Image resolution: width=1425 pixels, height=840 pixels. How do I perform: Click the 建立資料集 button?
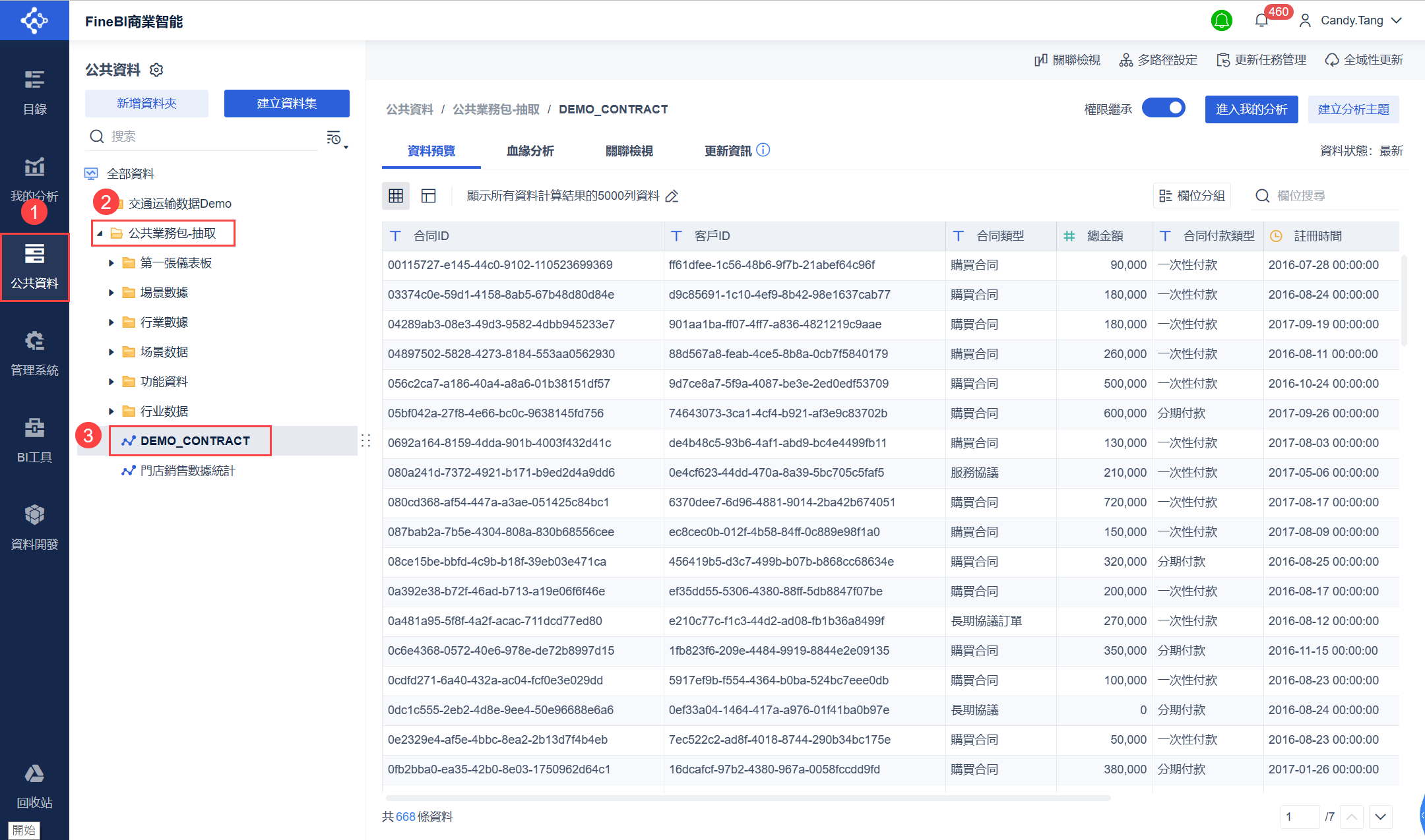(286, 104)
